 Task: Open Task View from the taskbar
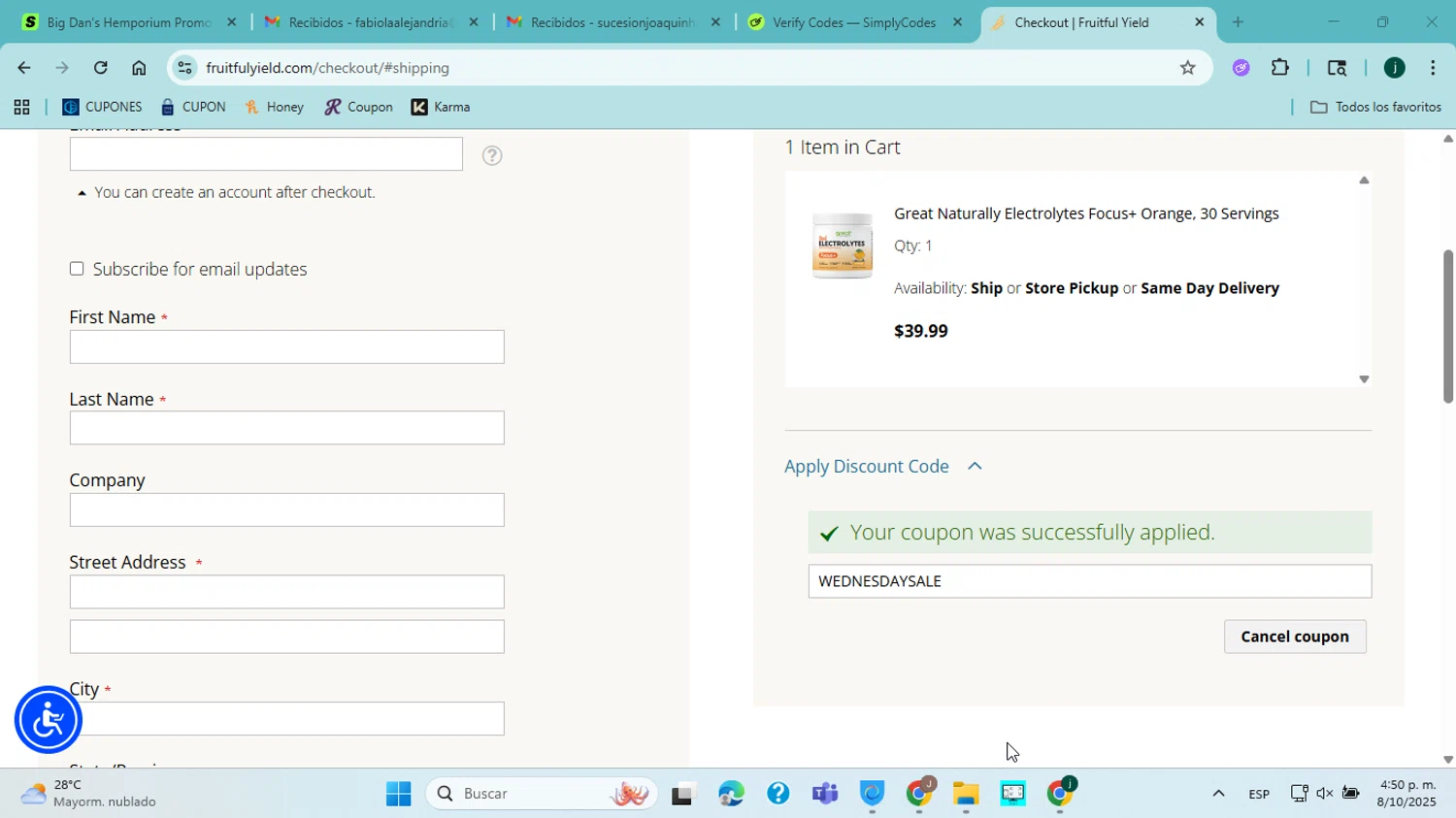(683, 794)
